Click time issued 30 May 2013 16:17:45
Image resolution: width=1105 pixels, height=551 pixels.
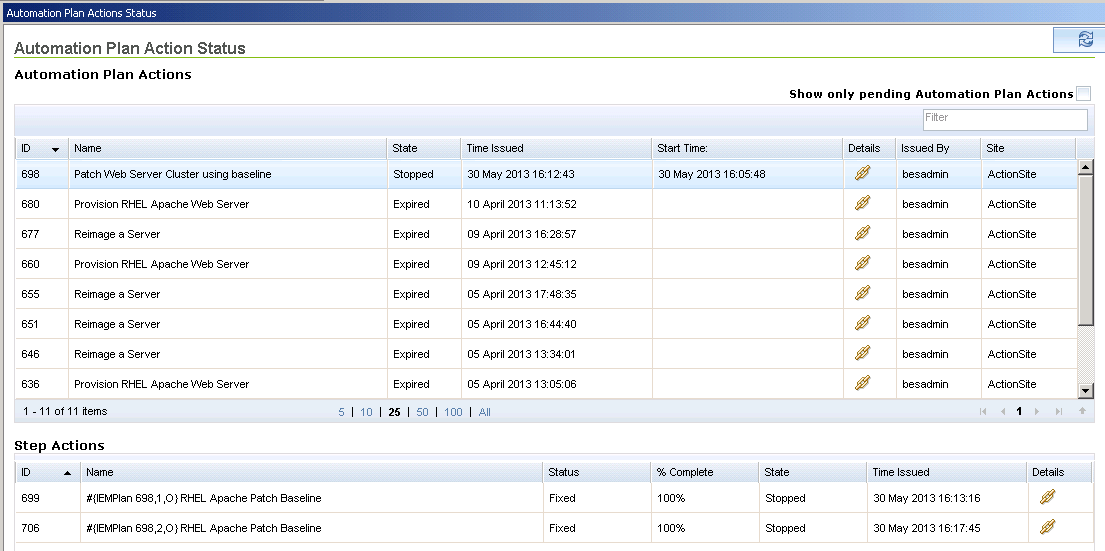927,528
